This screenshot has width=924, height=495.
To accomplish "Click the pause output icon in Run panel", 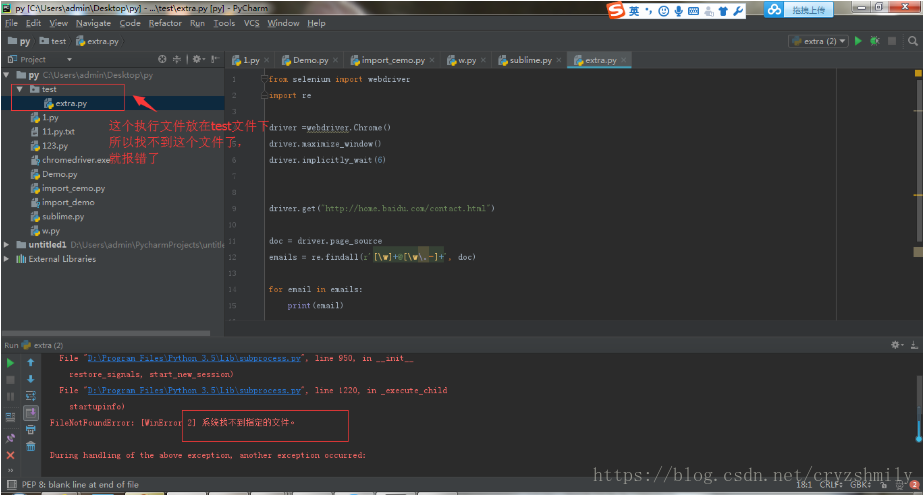I will coord(10,397).
